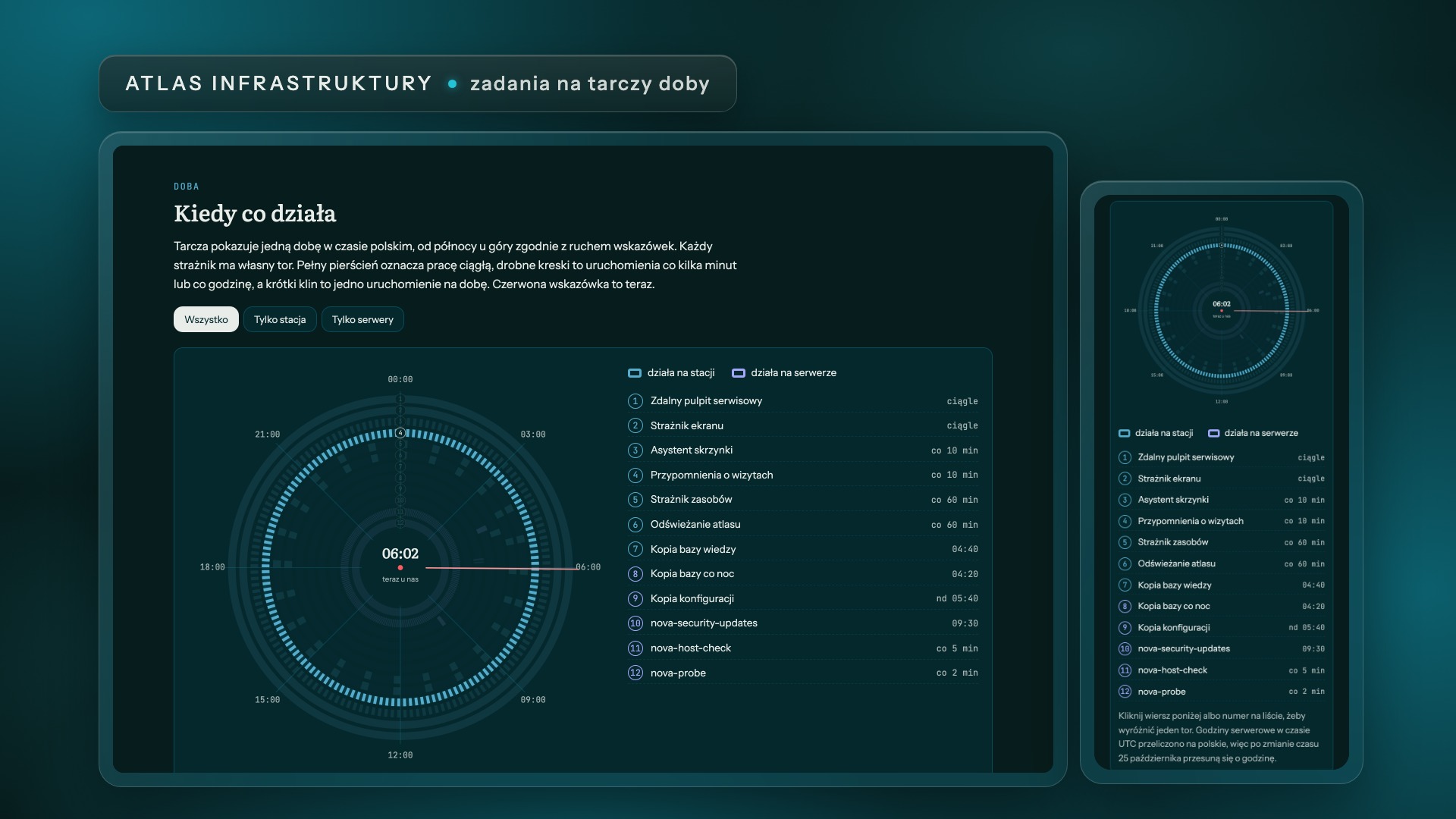Select 'nova-host-check' row in mobile preview
This screenshot has width=1456, height=819.
1222,670
